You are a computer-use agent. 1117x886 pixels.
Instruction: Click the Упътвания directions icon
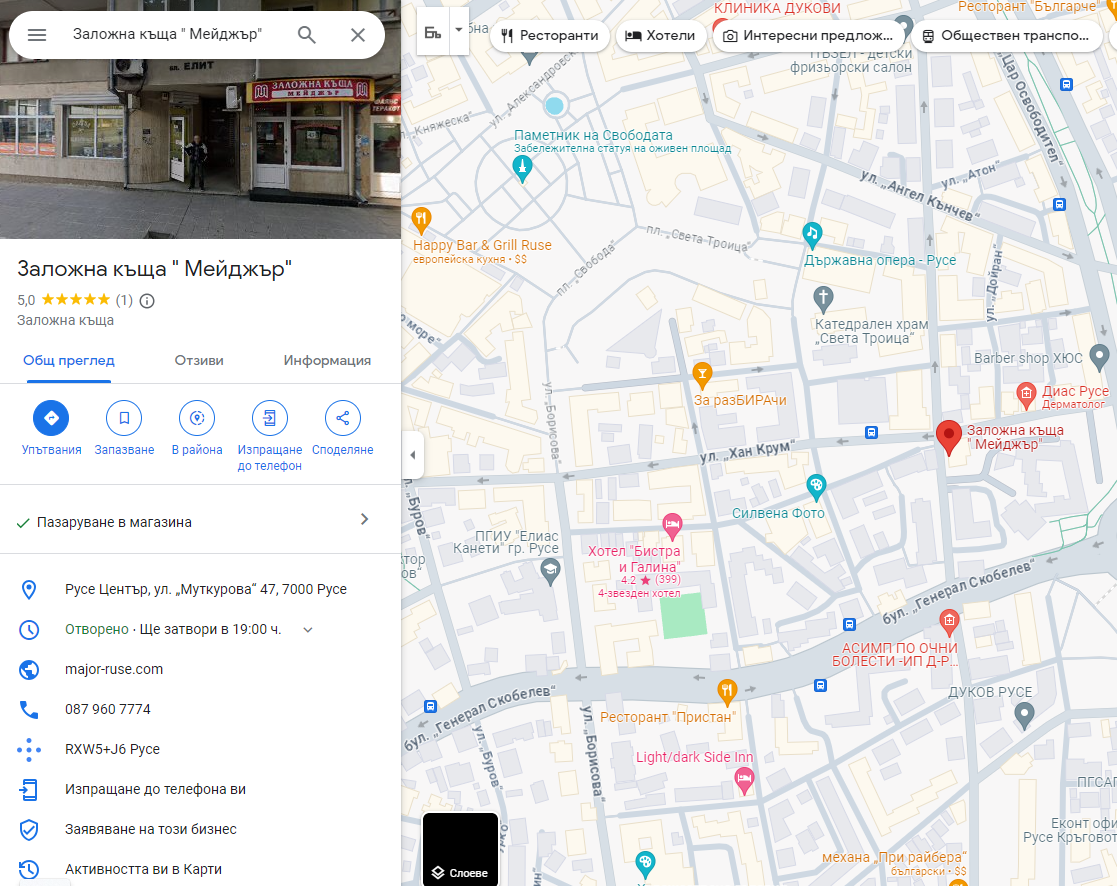point(51,418)
